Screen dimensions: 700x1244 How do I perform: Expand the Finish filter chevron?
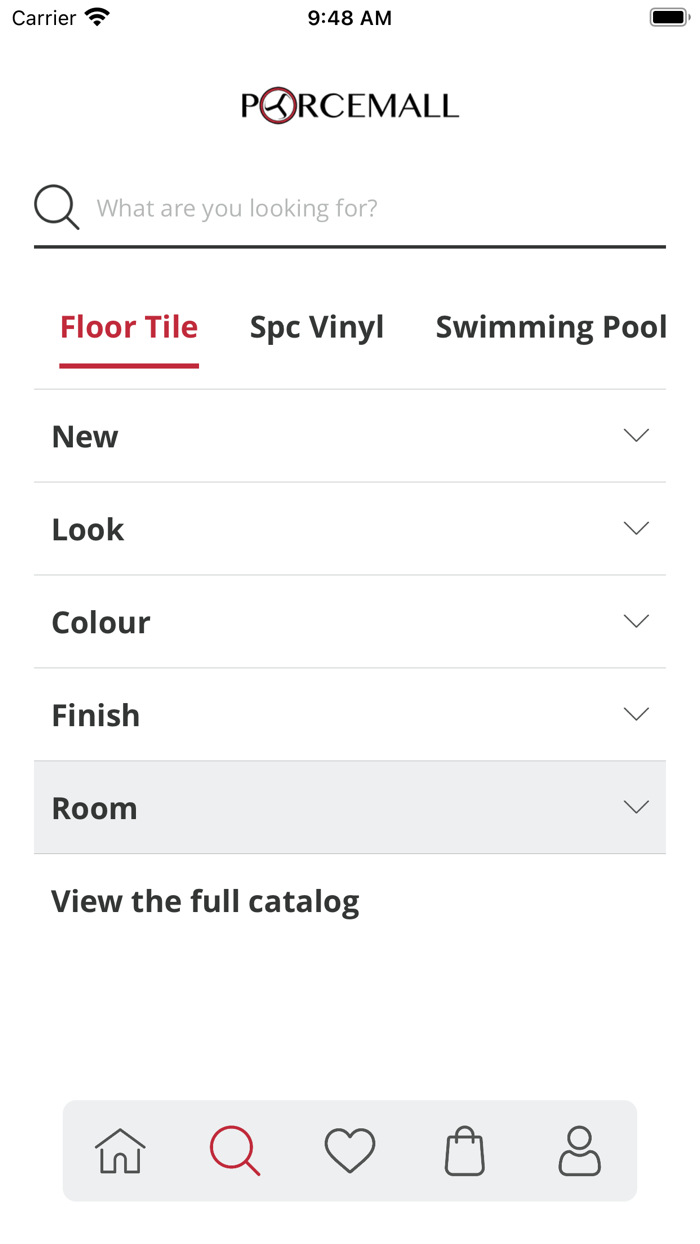coord(636,714)
